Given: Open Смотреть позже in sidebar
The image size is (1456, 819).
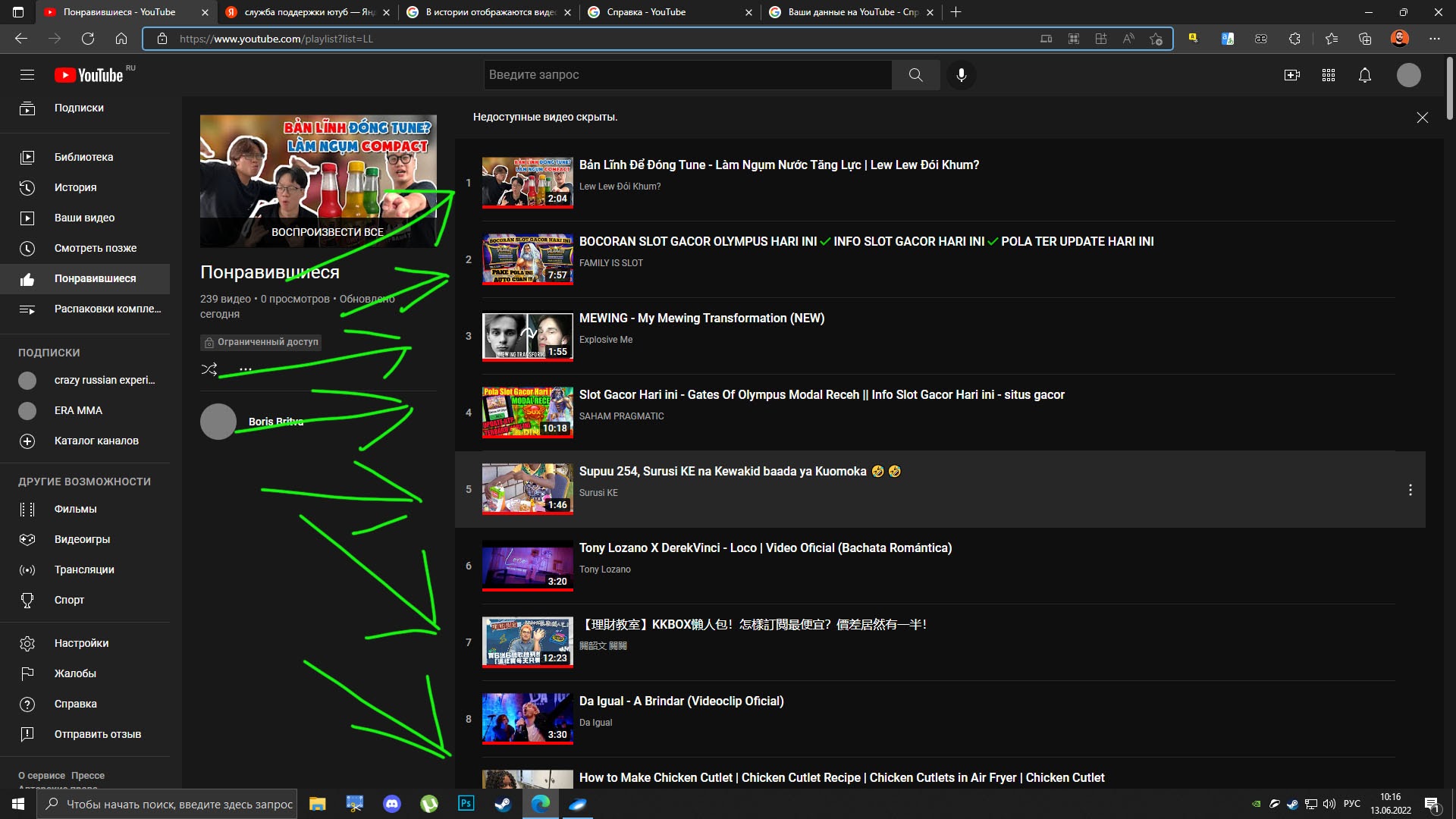Looking at the screenshot, I should pos(85,248).
